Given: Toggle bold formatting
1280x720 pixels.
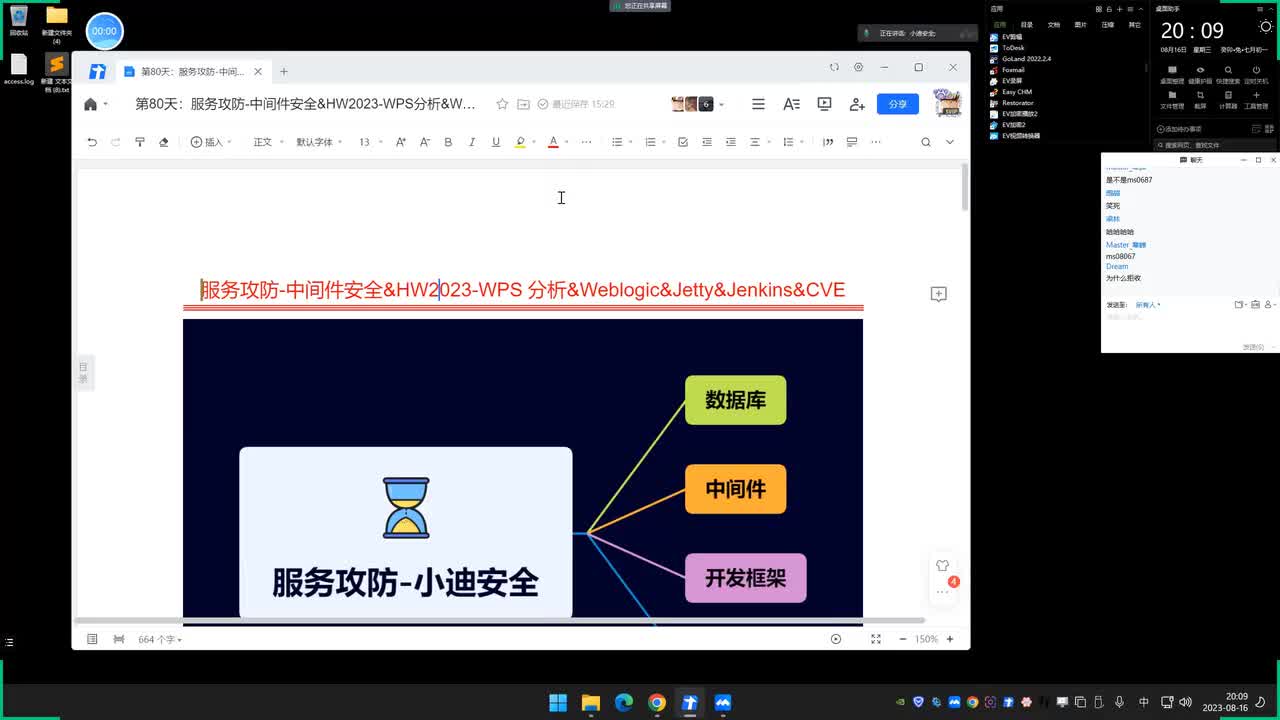Looking at the screenshot, I should pos(448,142).
